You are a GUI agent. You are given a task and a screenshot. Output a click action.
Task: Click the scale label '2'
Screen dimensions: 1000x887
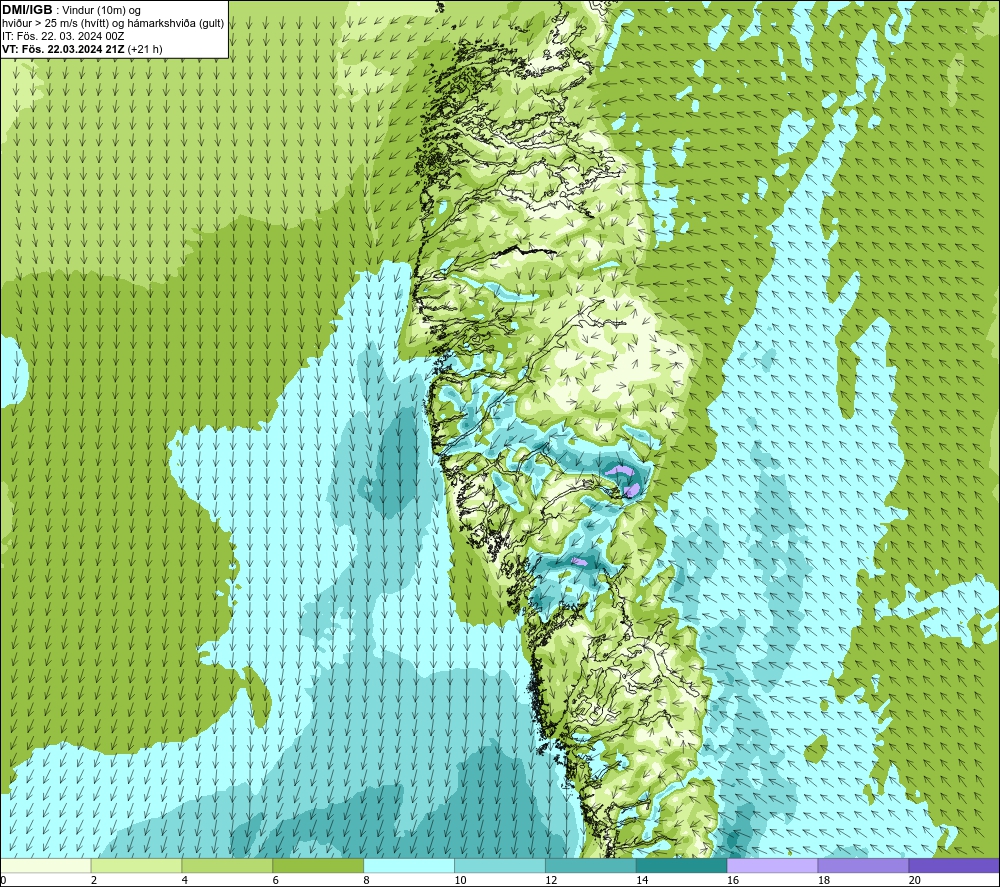click(x=94, y=880)
